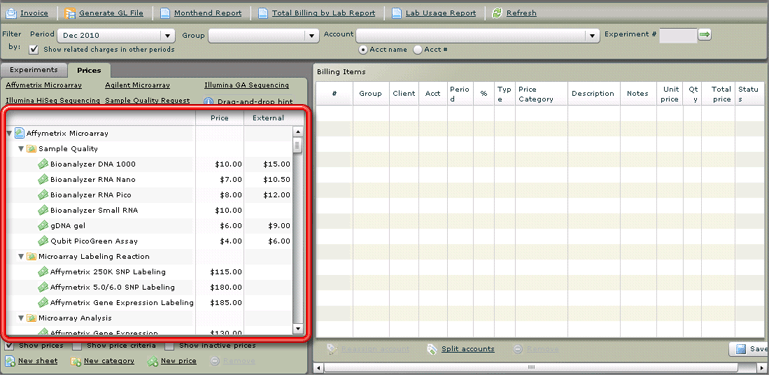769x375 pixels.
Task: Click the Split accounts link
Action: [x=468, y=349]
